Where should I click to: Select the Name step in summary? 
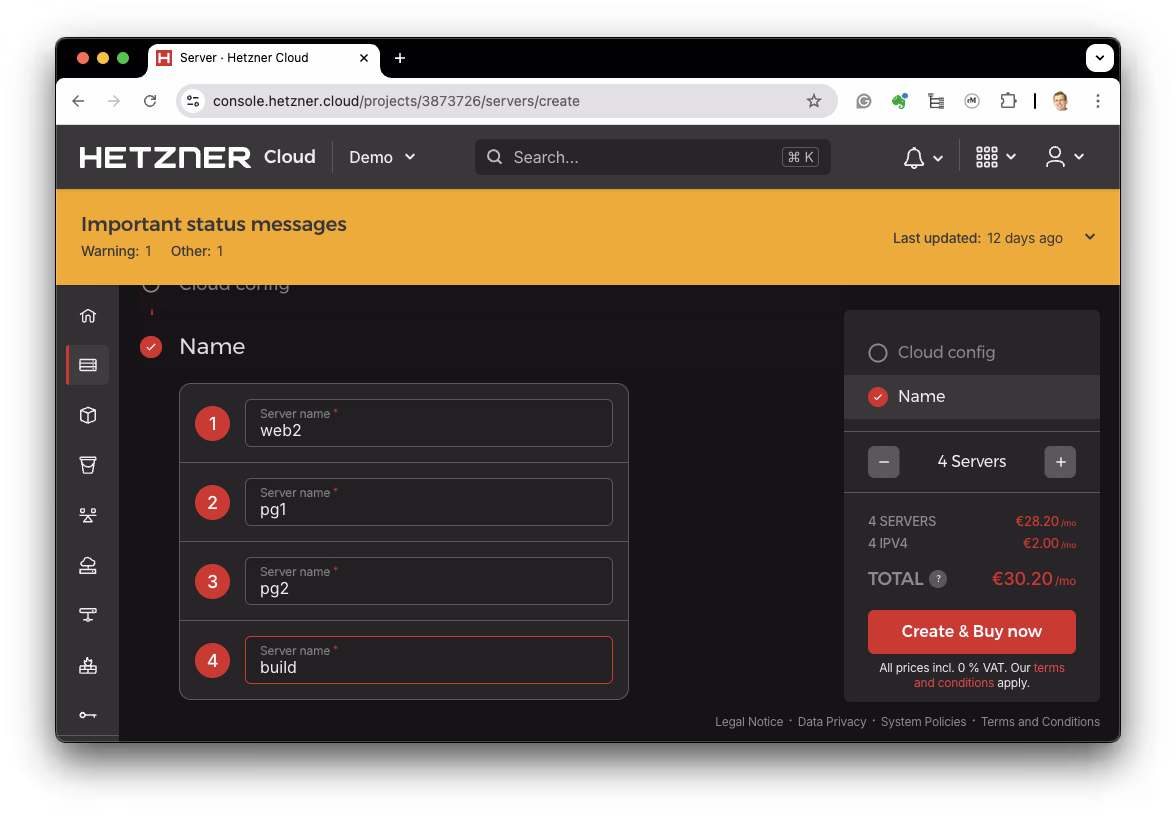click(x=920, y=397)
